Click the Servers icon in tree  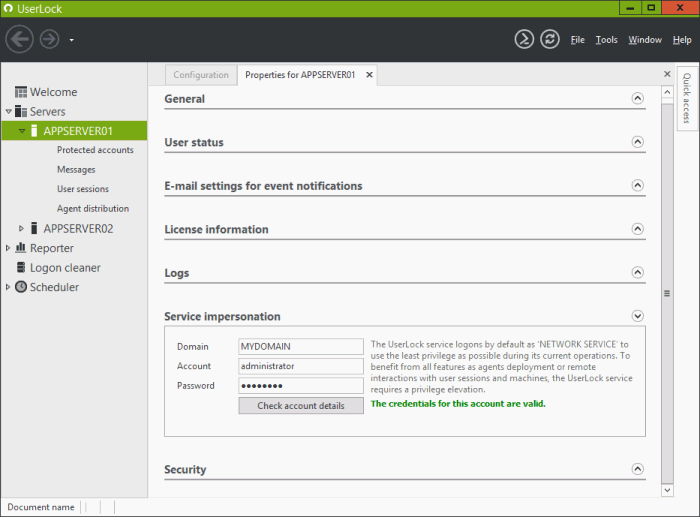(x=21, y=111)
